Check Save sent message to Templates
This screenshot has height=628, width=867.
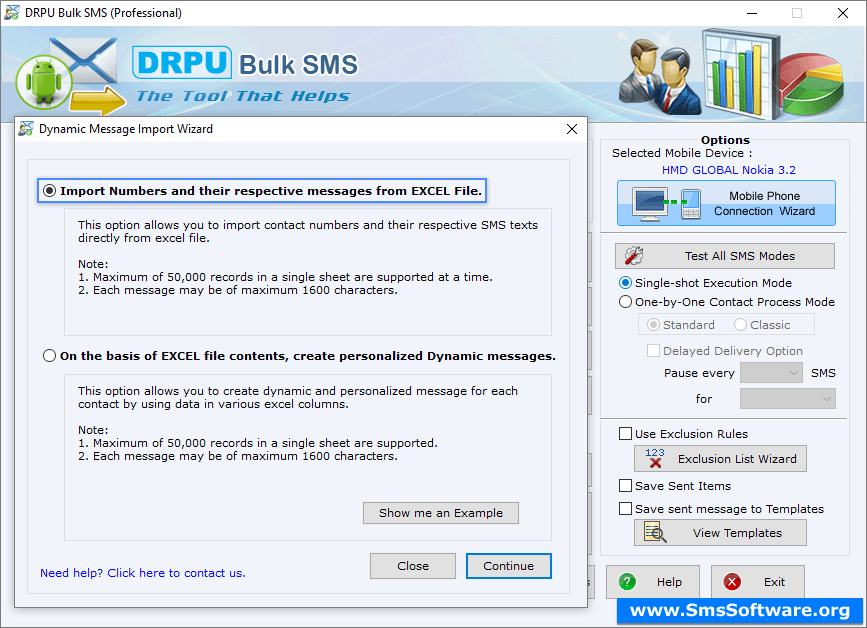pos(625,509)
